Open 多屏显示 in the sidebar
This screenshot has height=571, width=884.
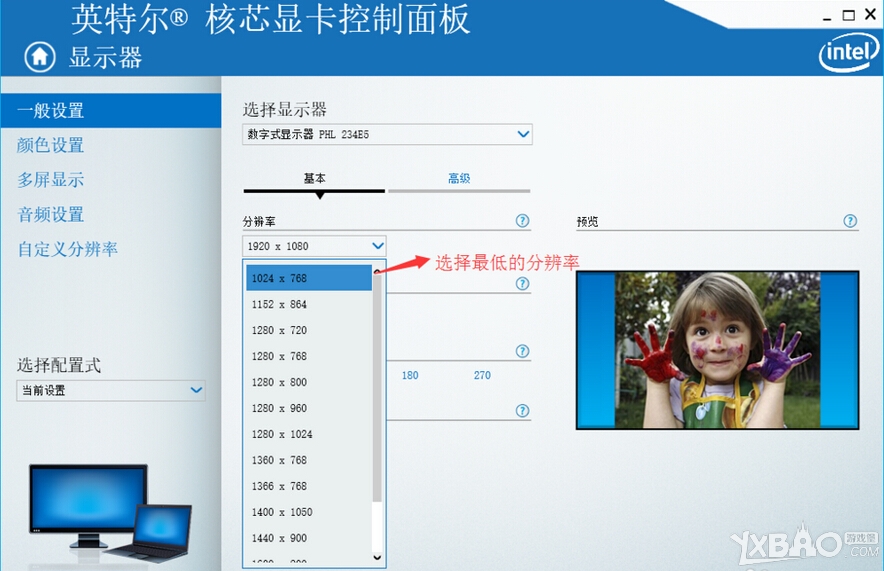pos(51,180)
